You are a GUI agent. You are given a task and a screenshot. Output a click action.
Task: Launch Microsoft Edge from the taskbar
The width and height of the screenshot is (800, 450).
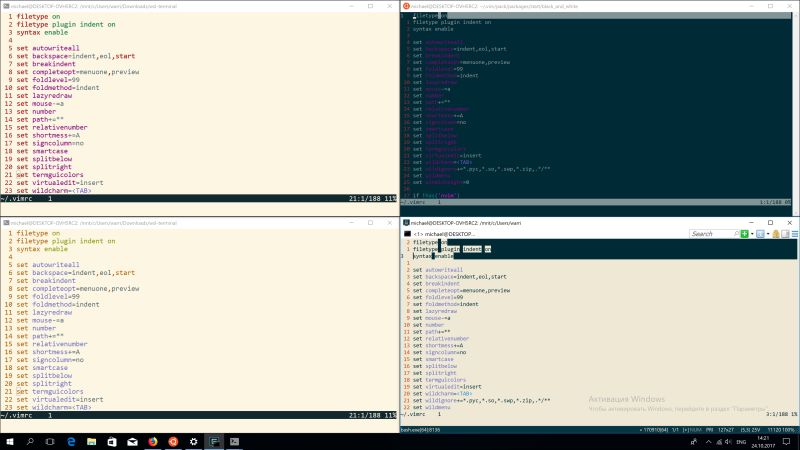tap(71, 442)
